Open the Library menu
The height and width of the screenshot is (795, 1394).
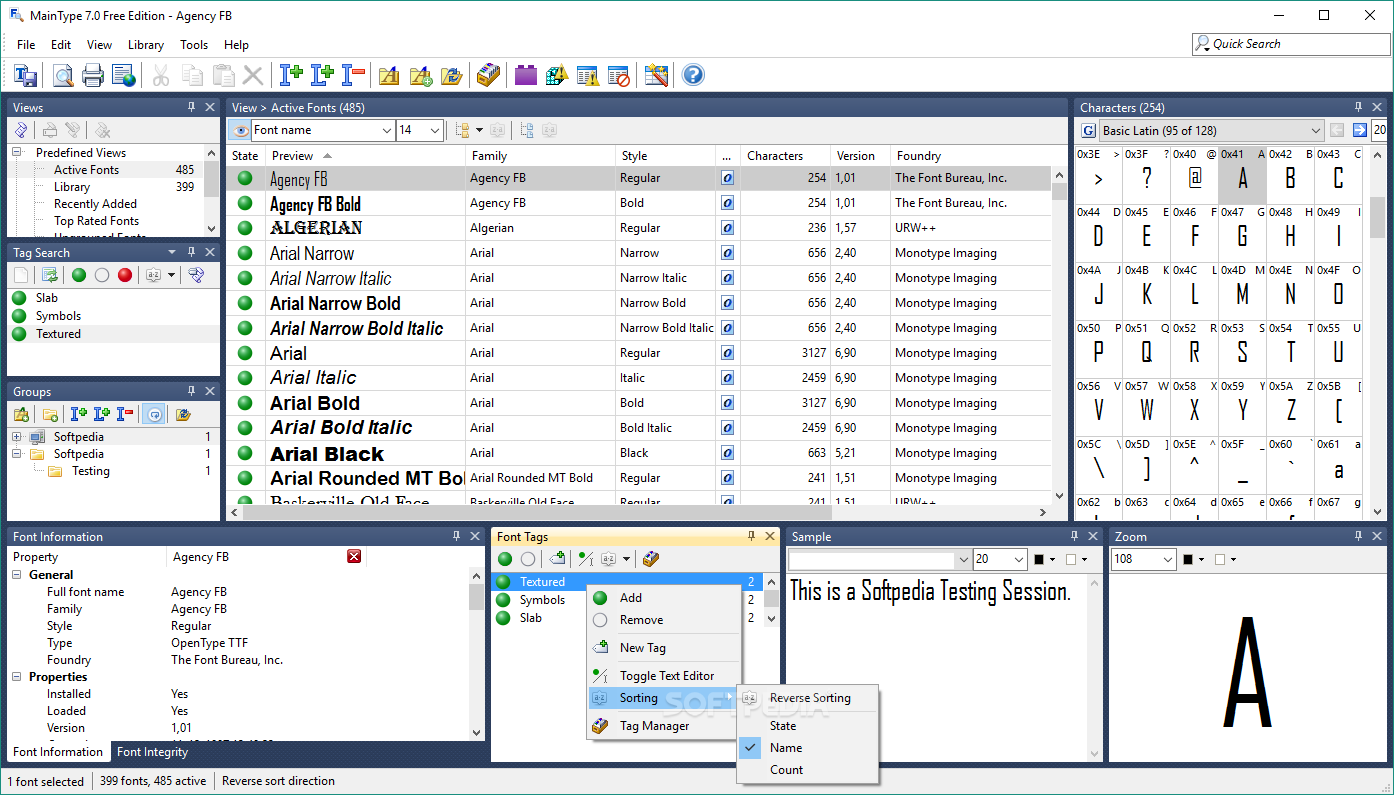[146, 45]
